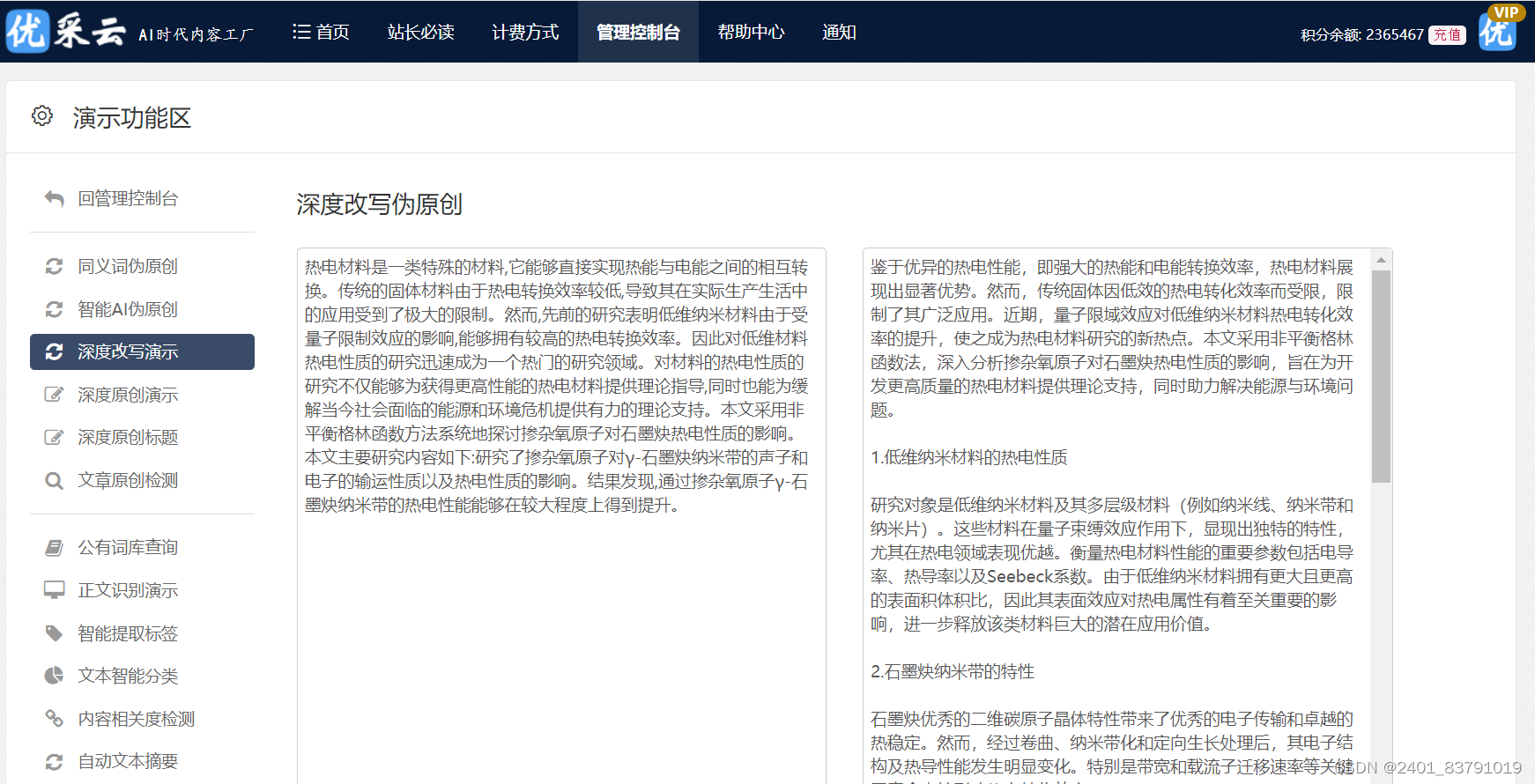
Task: Click the 1.低维纳米材料的热电性质 line
Action: [969, 457]
